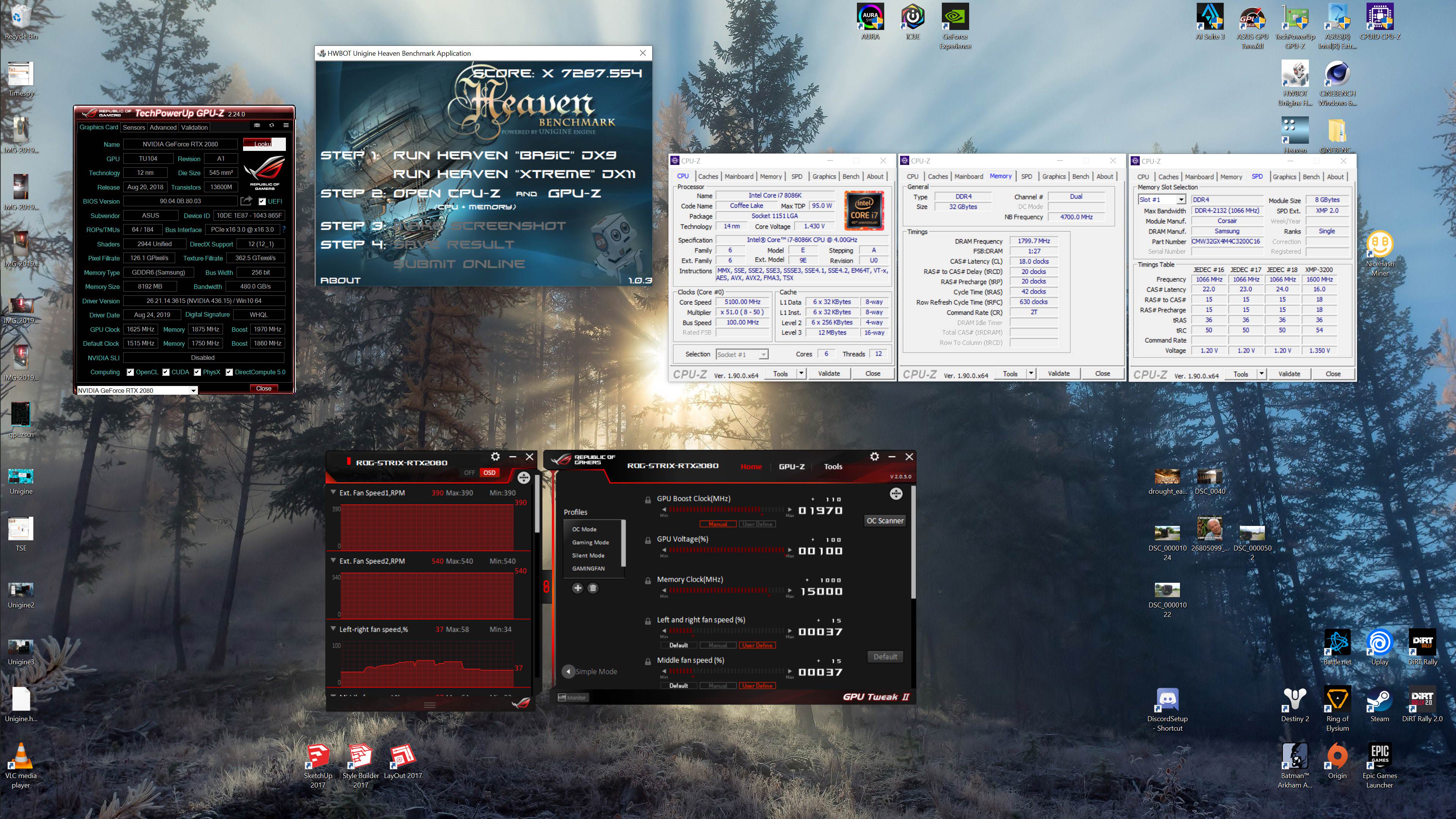Click Validate in the first CPU-Z window
Viewport: 1456px width, 819px height.
(x=828, y=373)
